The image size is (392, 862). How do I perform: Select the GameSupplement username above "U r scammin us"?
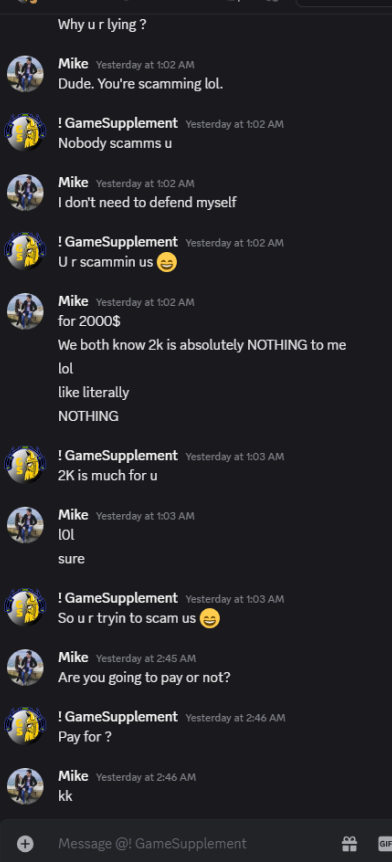click(x=118, y=242)
